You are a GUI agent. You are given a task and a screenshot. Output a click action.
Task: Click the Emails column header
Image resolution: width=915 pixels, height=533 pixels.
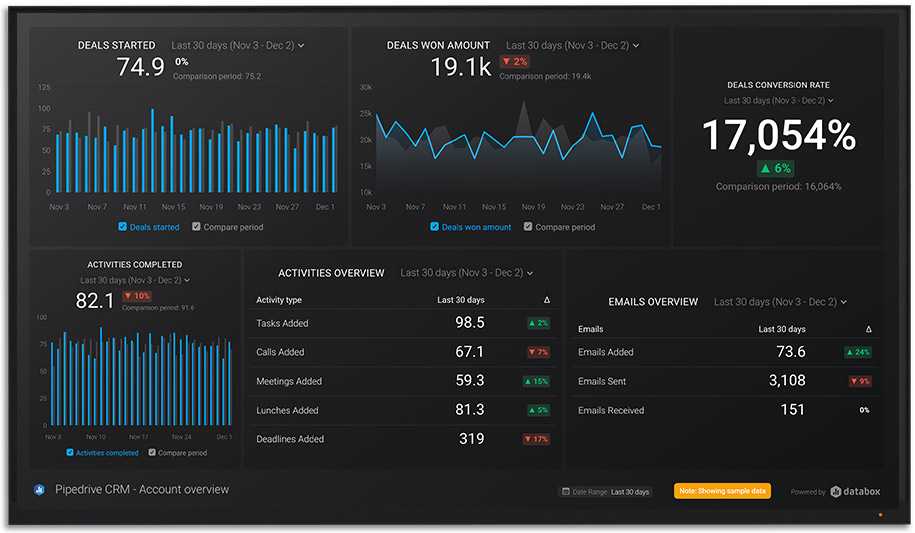click(x=591, y=329)
